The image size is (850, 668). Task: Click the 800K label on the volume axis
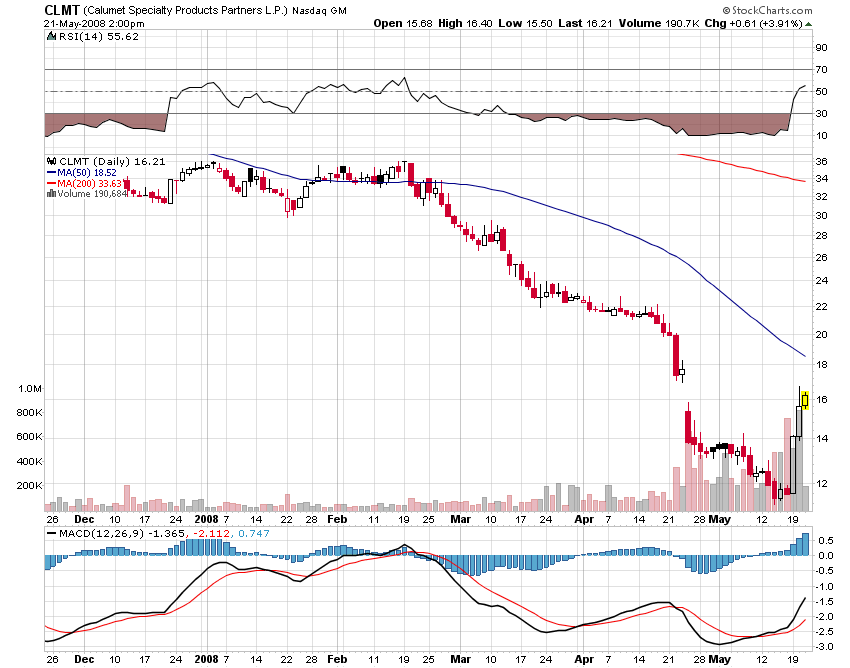click(29, 413)
